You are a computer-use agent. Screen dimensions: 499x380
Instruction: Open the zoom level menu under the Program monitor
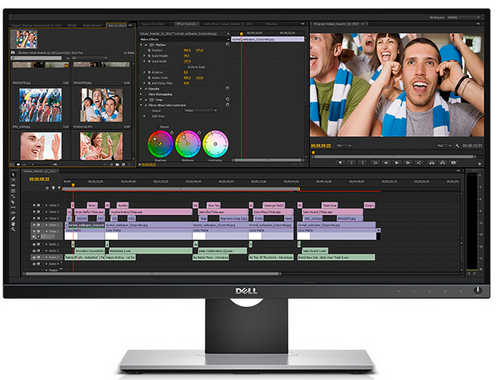click(343, 146)
